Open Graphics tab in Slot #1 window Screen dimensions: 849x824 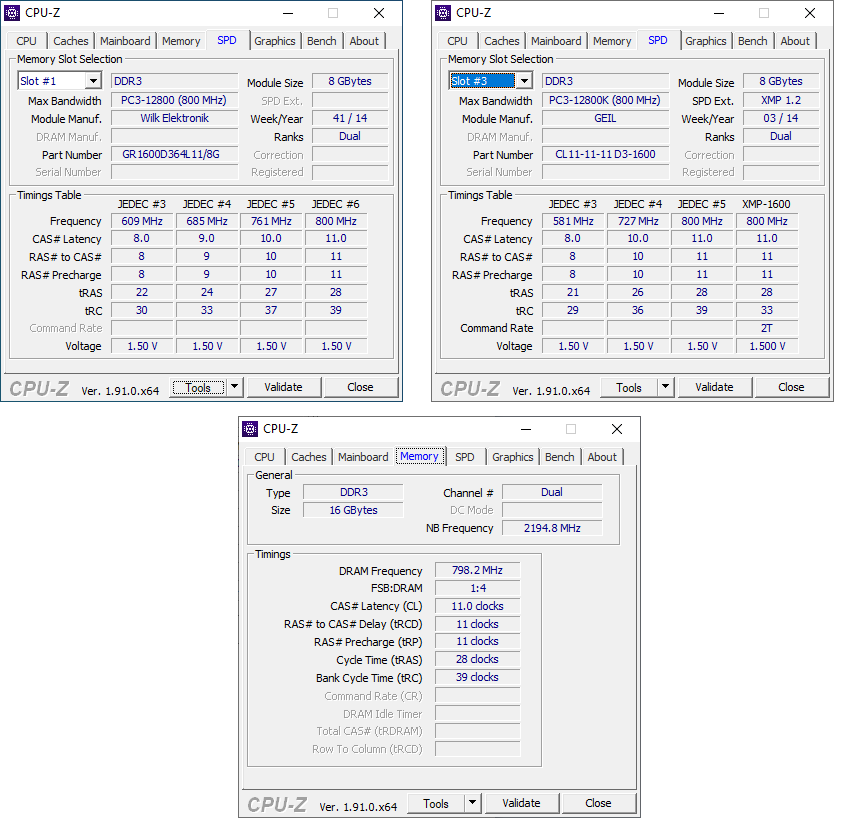coord(275,41)
